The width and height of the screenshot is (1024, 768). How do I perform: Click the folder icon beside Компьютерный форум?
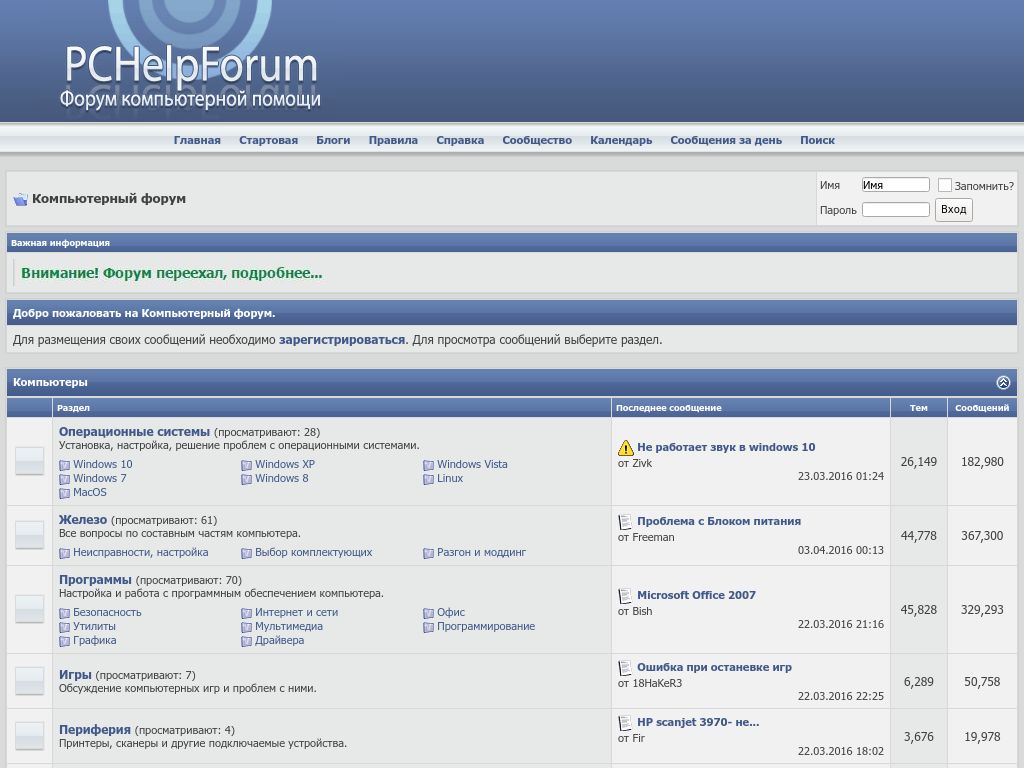point(20,199)
